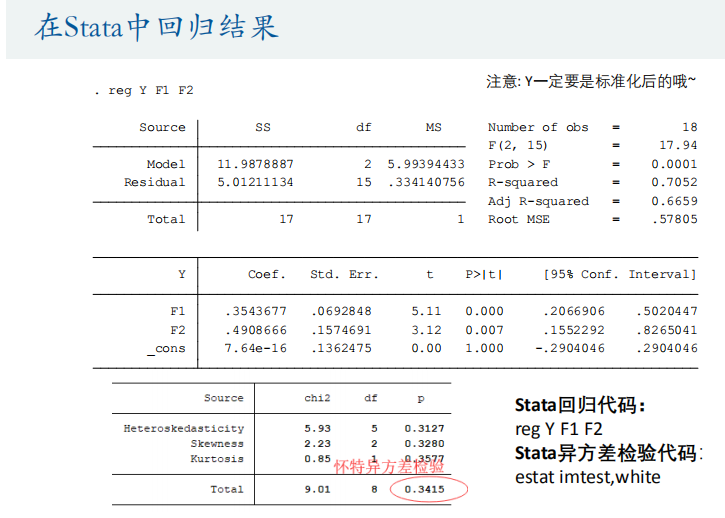Select the _cons coefficient 7.64e-16

(x=256, y=348)
